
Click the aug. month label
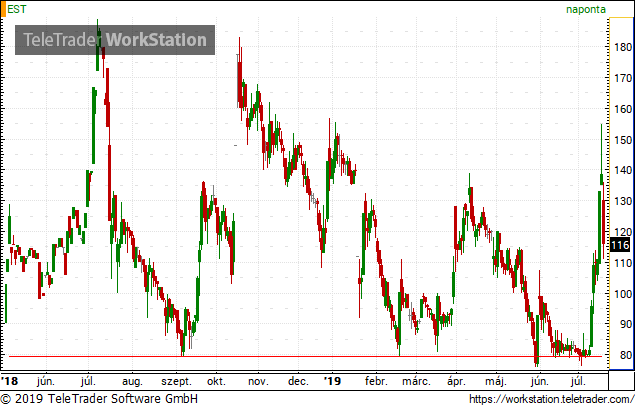(132, 382)
